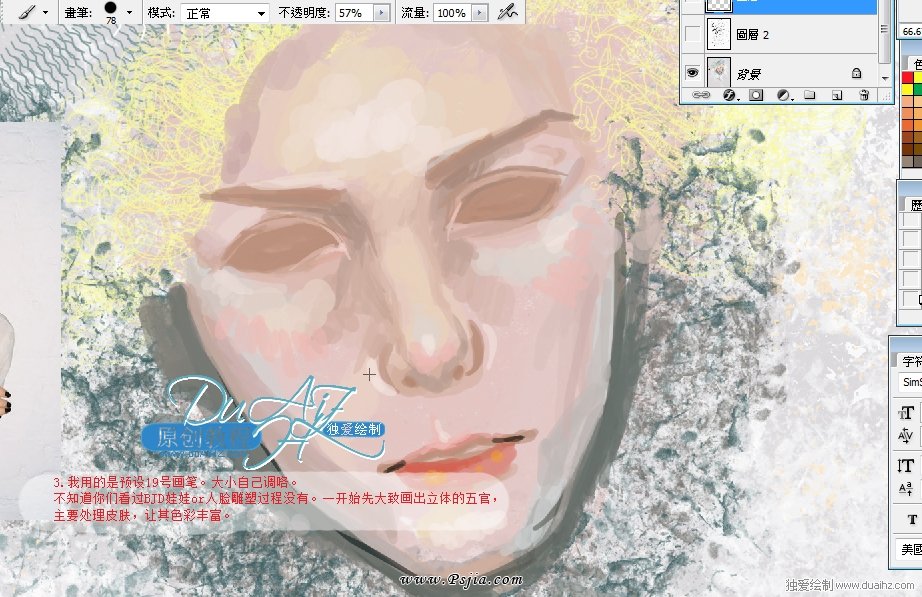Viewport: 922px width, 597px height.
Task: Delete layer with trash icon
Action: [863, 96]
